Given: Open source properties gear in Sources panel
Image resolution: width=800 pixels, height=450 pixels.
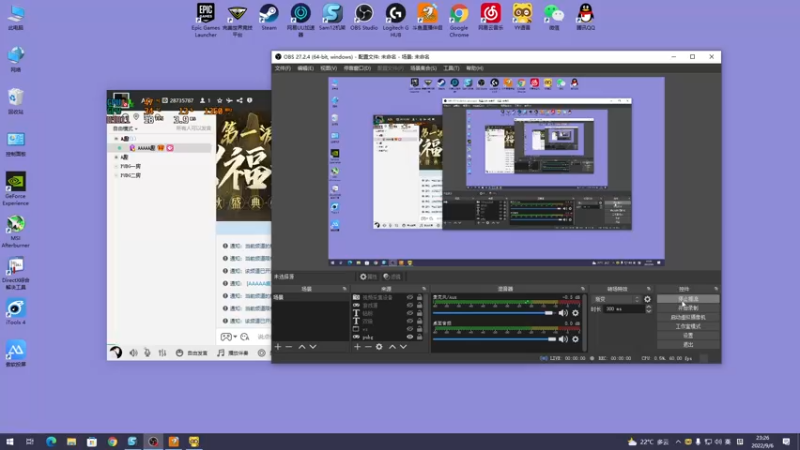Looking at the screenshot, I should coord(379,347).
